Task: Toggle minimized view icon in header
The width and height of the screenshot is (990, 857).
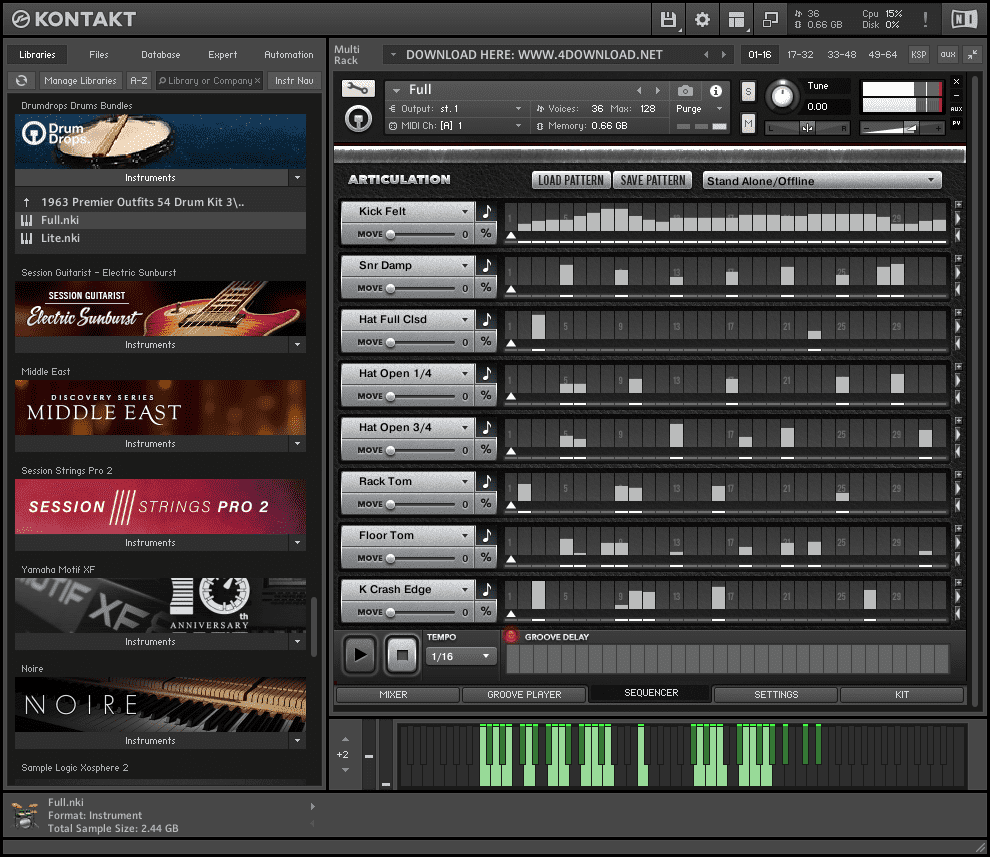Action: click(770, 20)
